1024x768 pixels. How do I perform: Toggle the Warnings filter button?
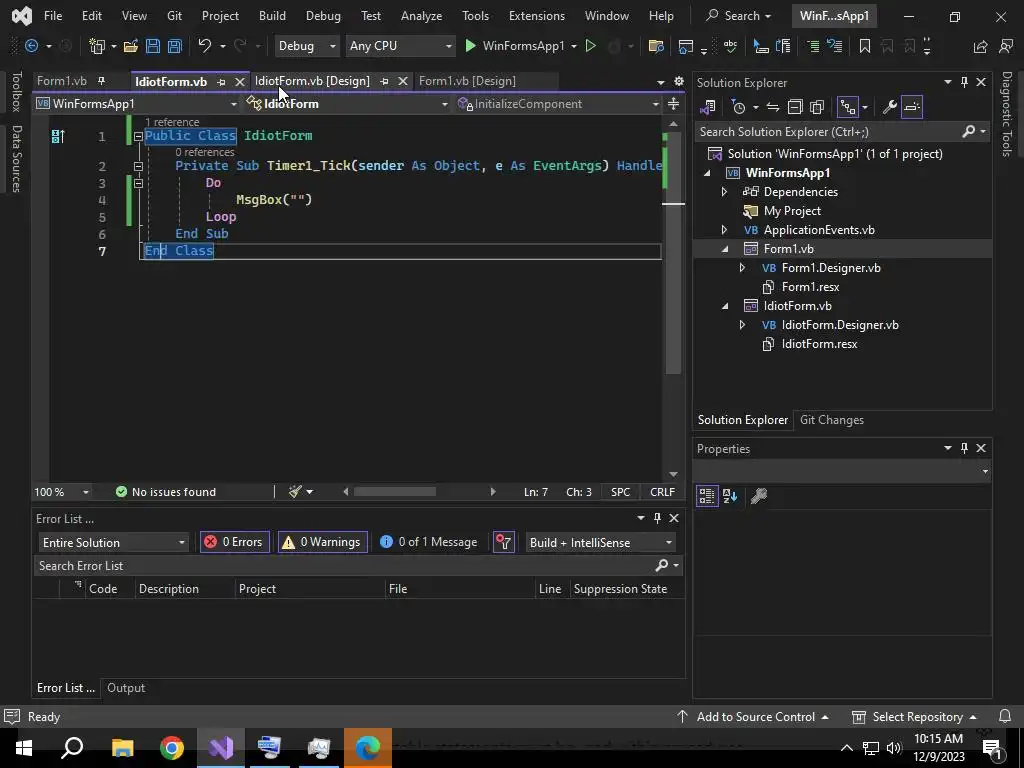(x=323, y=542)
